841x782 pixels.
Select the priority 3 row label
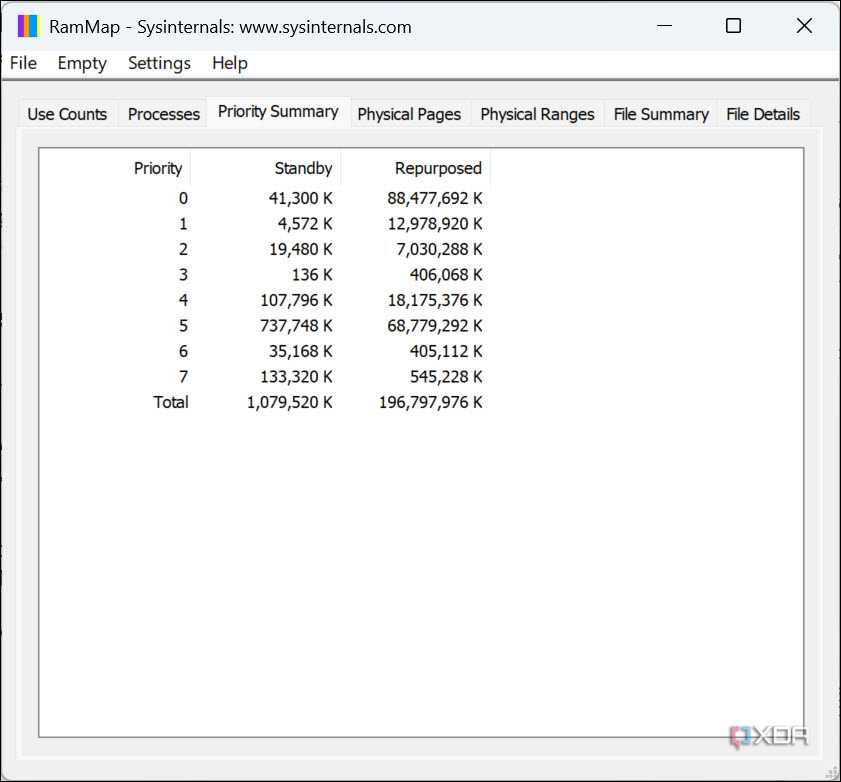coord(183,275)
